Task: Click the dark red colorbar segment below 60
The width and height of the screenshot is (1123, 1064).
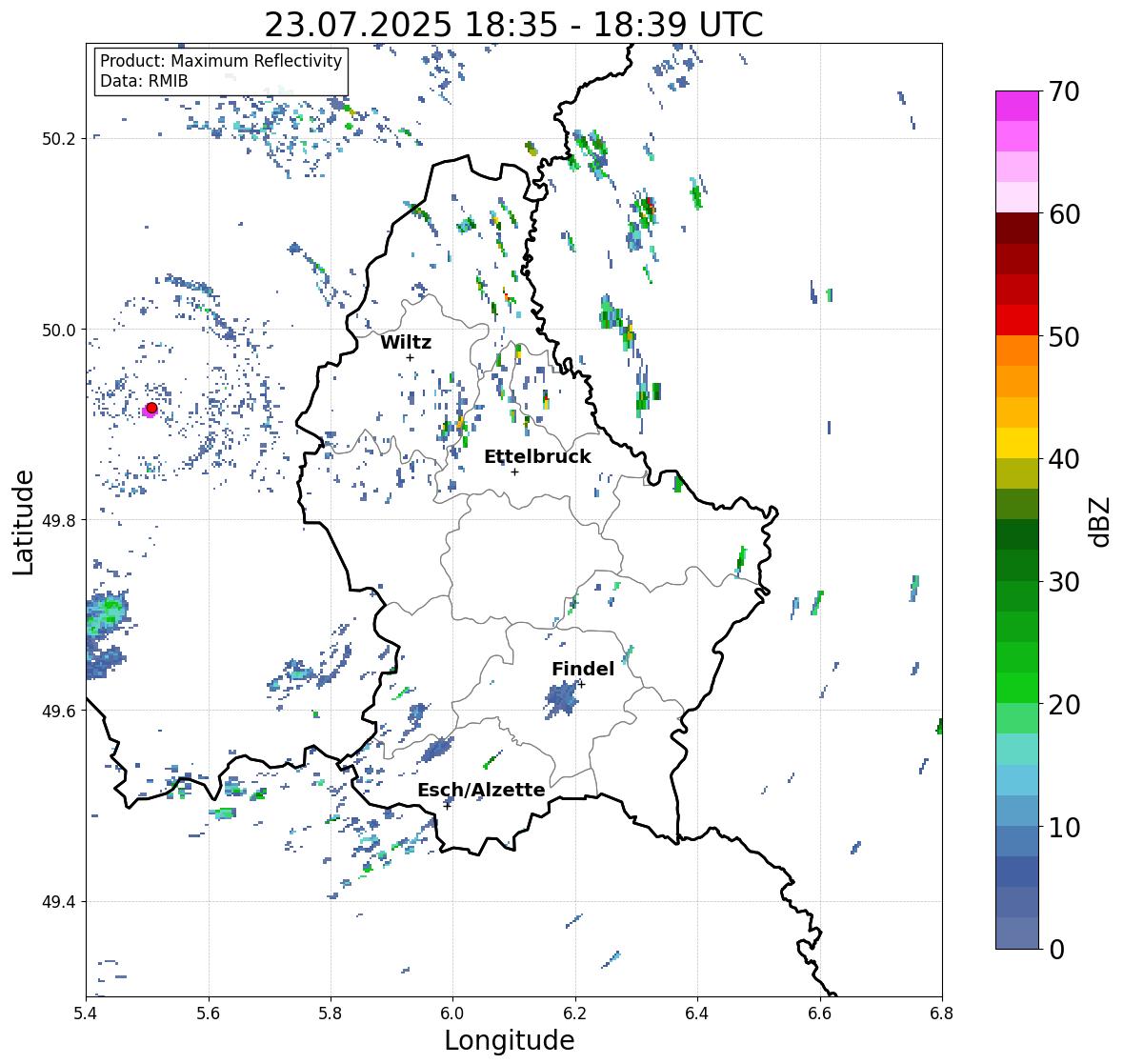Action: pyautogui.click(x=1017, y=229)
